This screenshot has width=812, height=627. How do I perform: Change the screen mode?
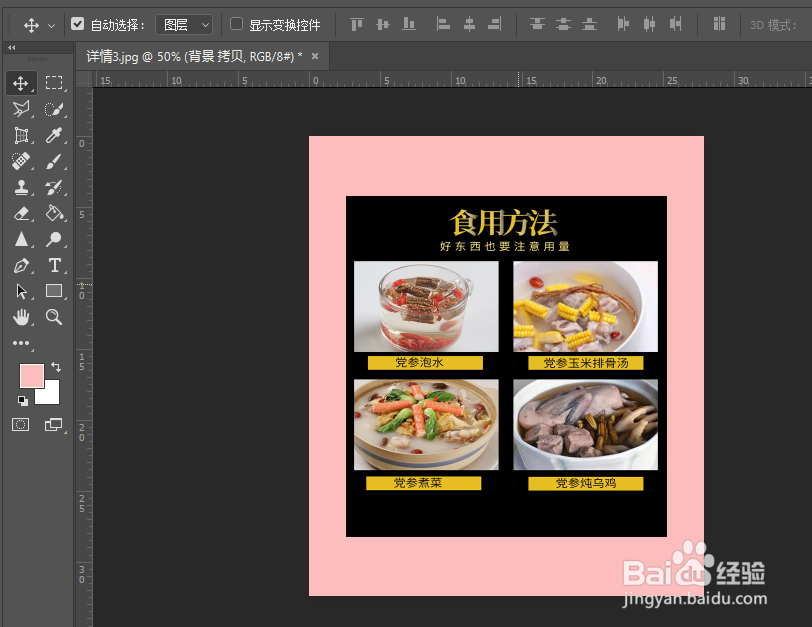[53, 425]
